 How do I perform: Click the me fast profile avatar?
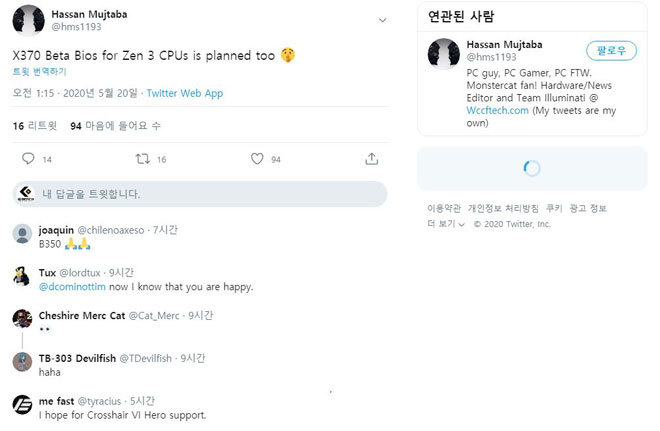(x=21, y=404)
